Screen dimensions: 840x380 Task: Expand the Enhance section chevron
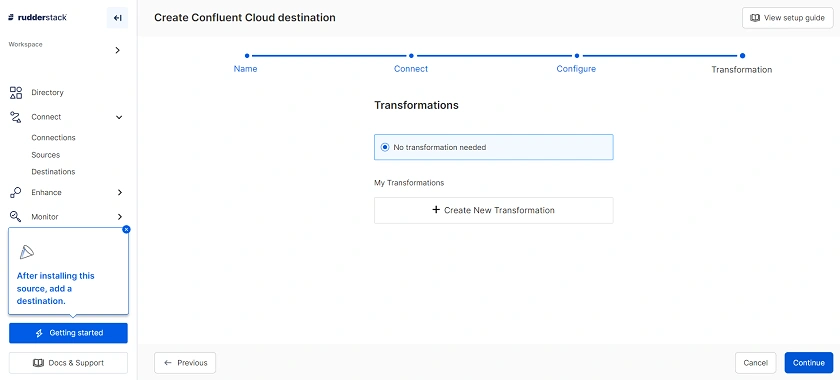pos(119,192)
